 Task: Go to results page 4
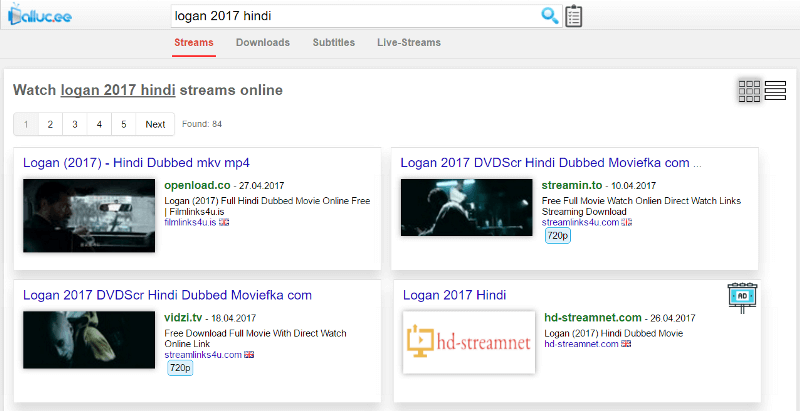(99, 124)
